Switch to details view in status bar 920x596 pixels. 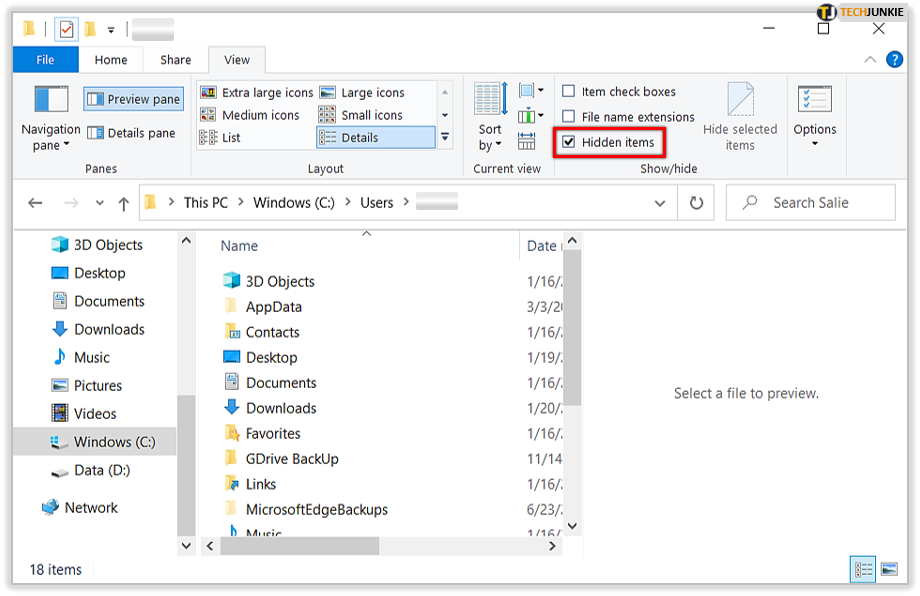point(862,570)
